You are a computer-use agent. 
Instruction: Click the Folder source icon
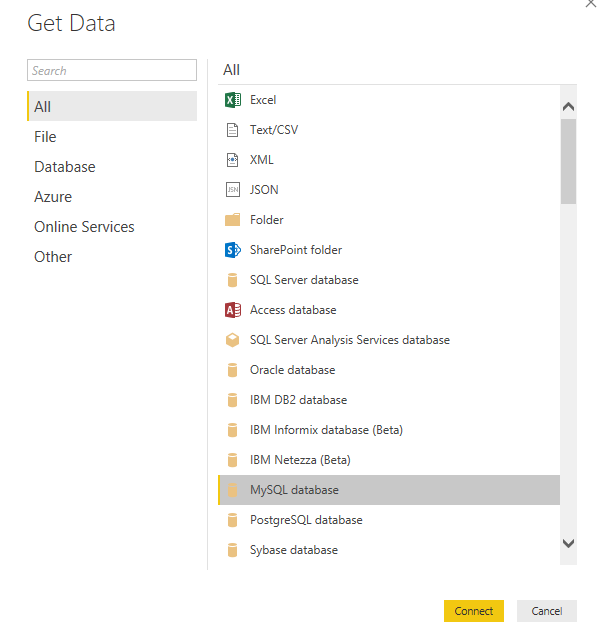233,220
